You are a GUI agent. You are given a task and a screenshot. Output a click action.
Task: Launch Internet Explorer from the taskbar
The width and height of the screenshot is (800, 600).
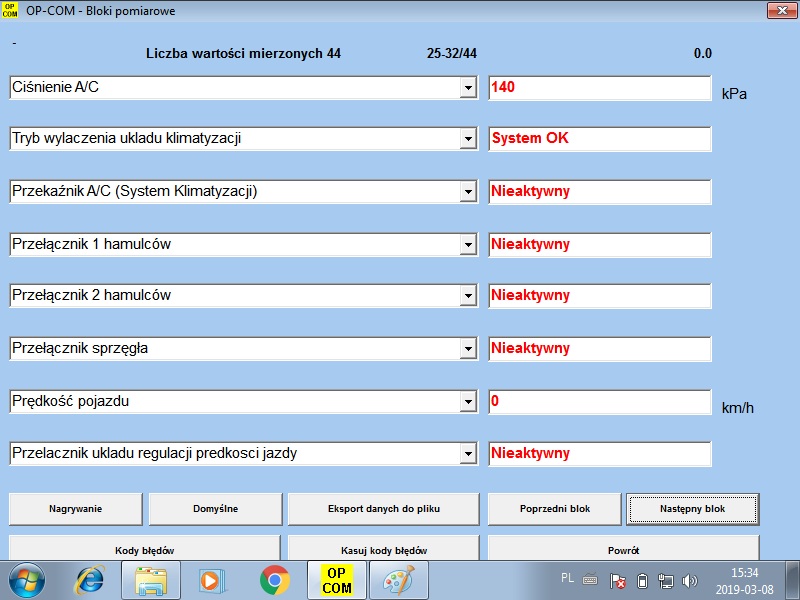click(x=90, y=580)
